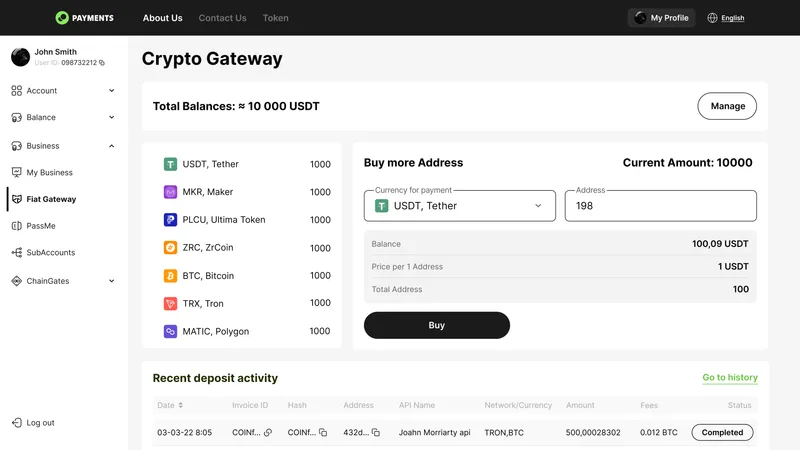
Task: Click the BTC Bitcoin coin icon
Action: pyautogui.click(x=170, y=276)
